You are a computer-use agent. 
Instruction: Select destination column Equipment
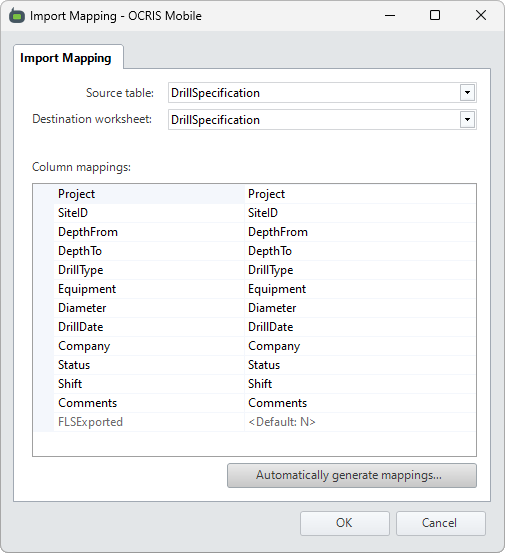[360, 289]
